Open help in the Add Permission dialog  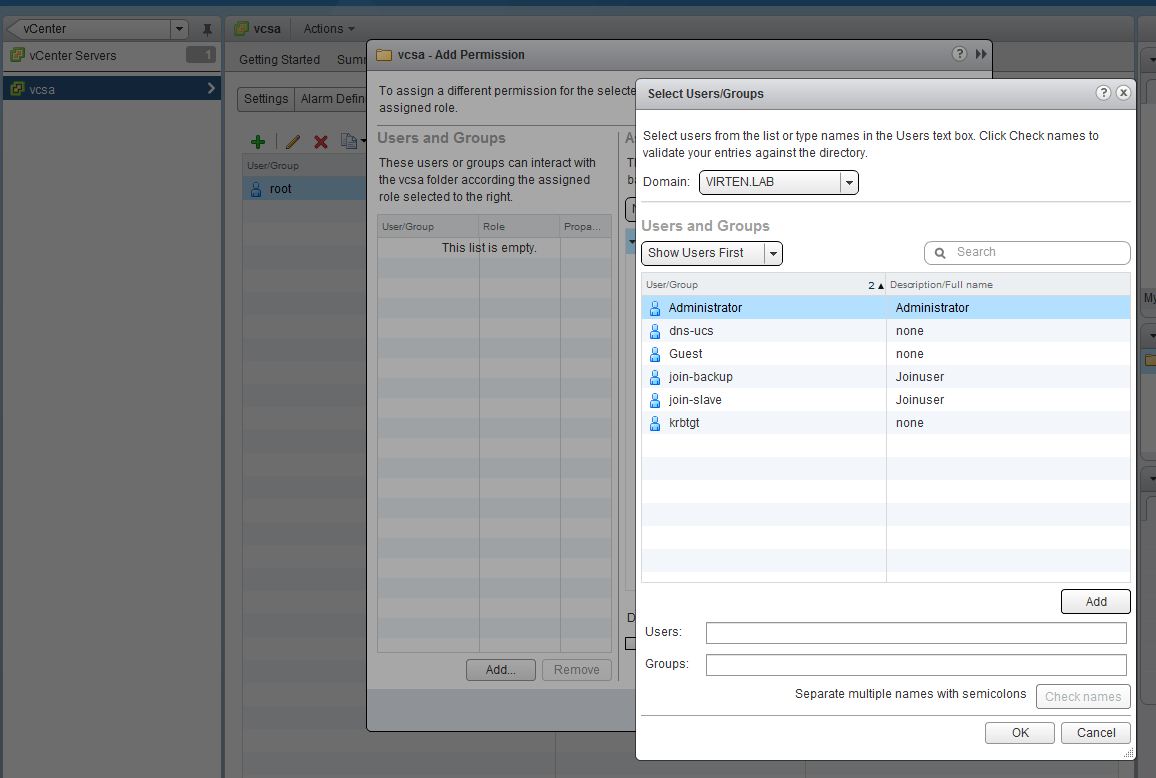coord(959,54)
